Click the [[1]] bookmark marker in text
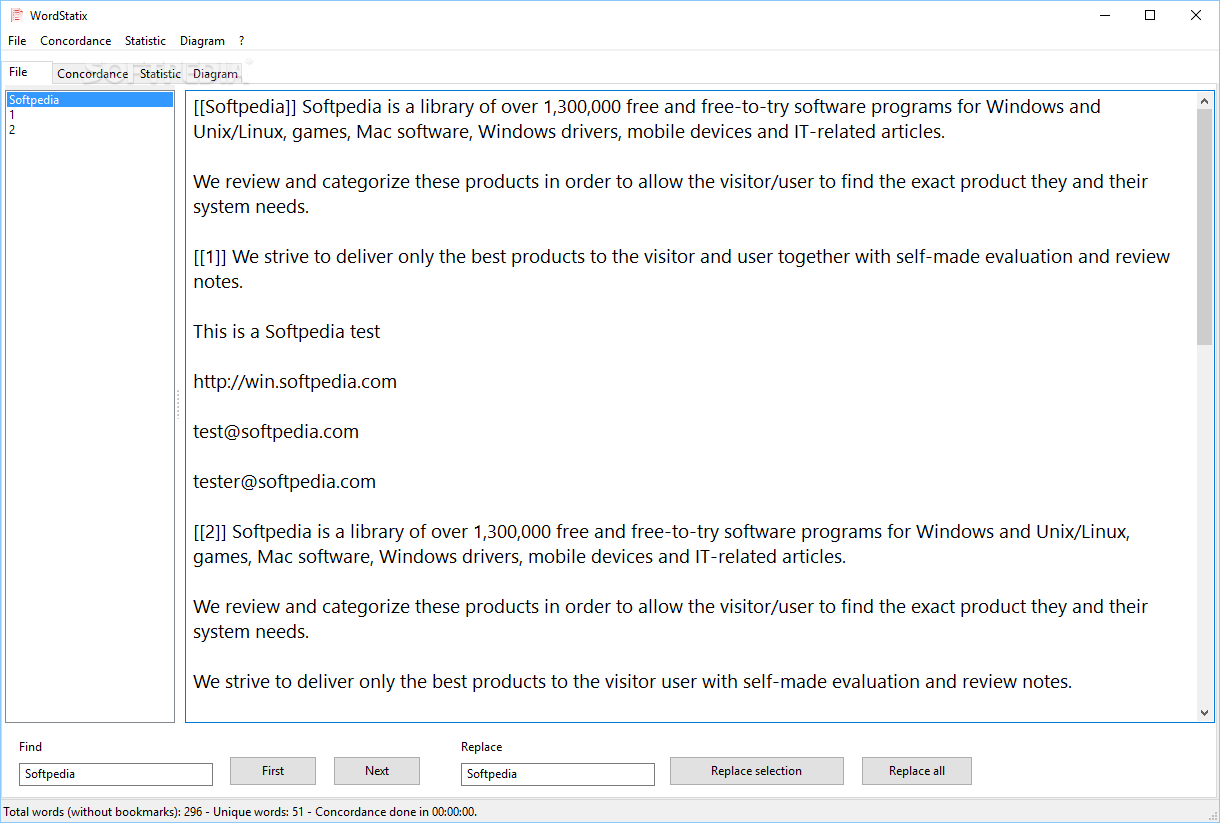 pyautogui.click(x=210, y=257)
